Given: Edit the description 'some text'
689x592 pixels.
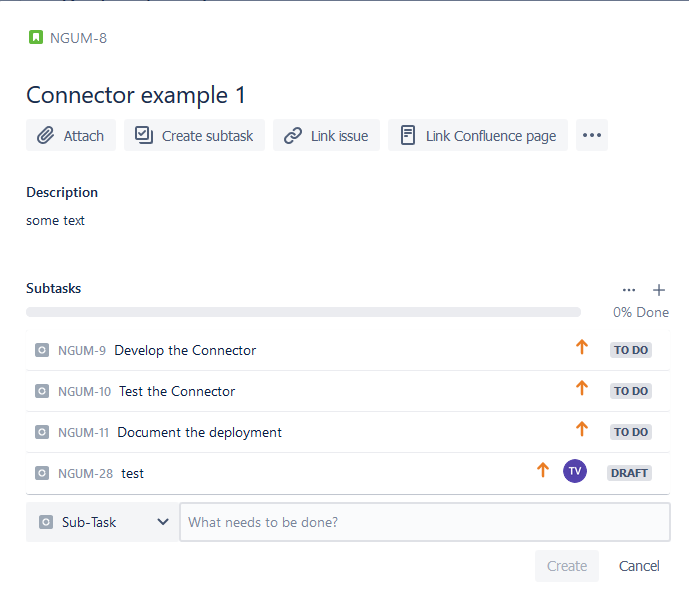Looking at the screenshot, I should coord(55,221).
